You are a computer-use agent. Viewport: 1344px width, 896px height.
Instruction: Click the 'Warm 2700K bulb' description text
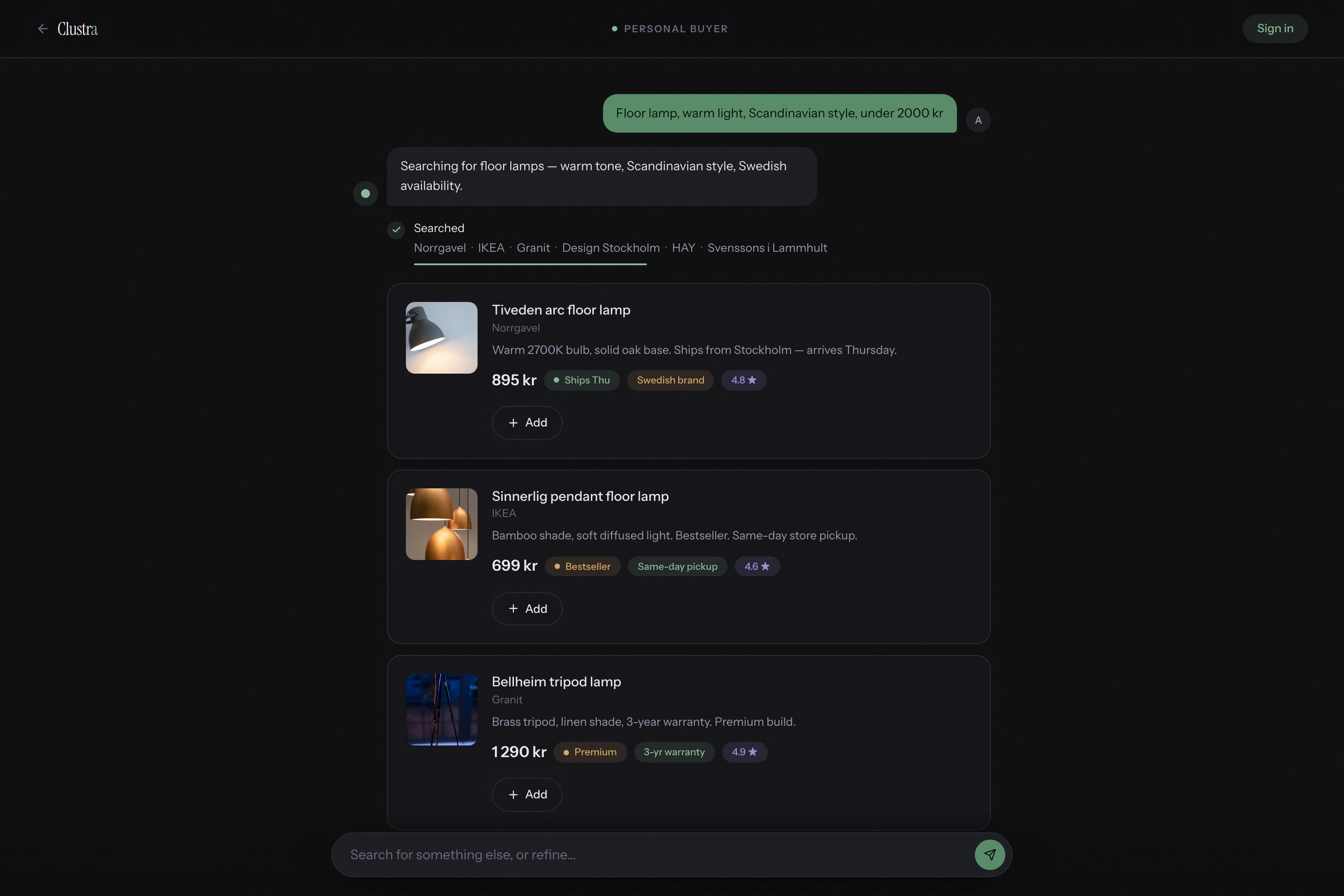[694, 350]
